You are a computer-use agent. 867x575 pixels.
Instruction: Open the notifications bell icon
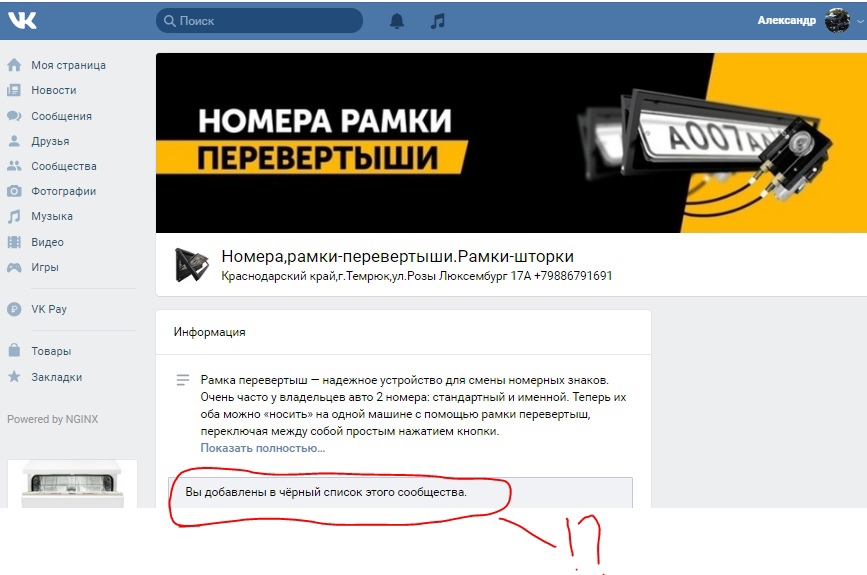397,20
